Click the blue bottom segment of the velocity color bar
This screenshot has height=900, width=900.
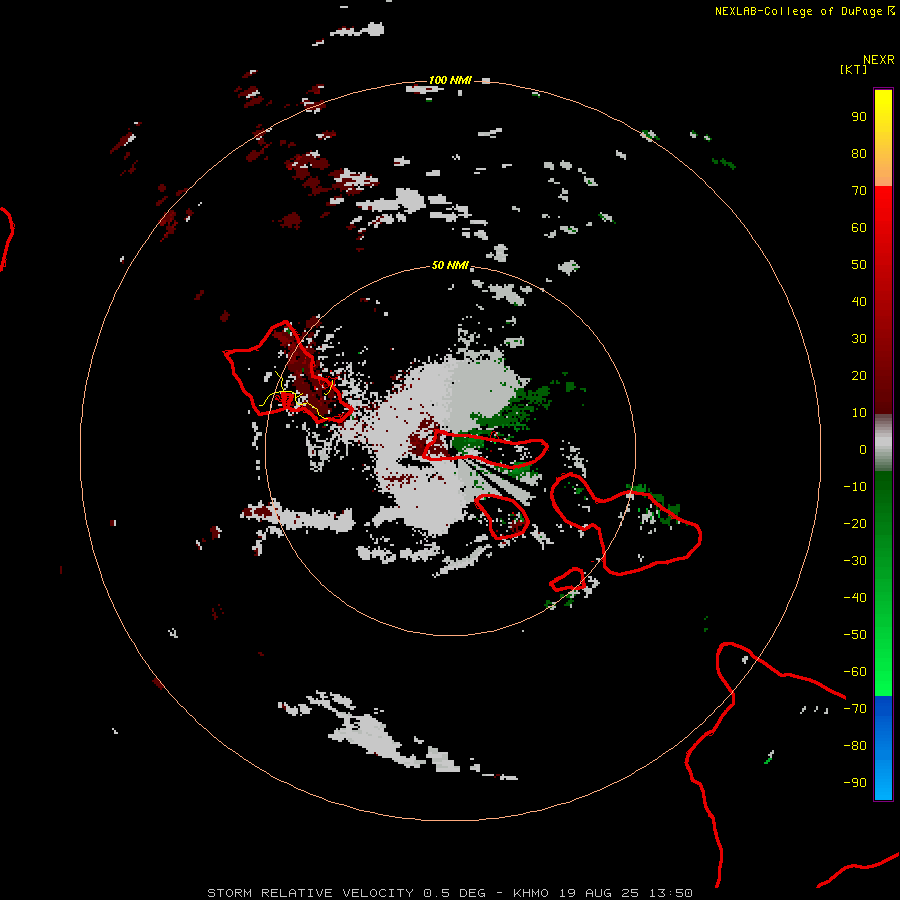click(883, 748)
